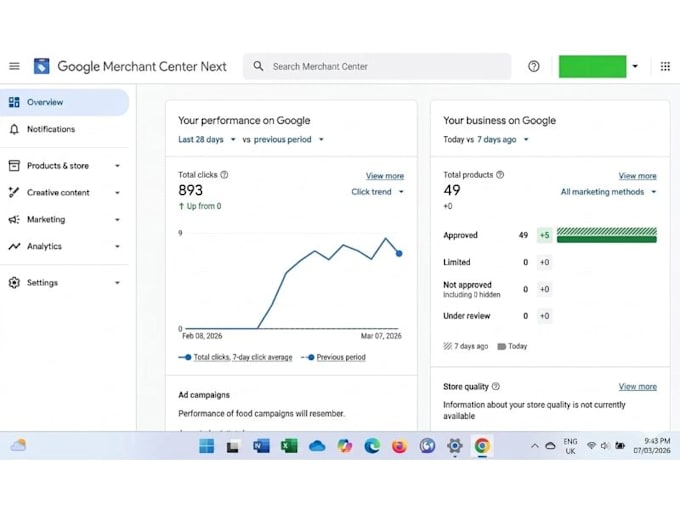View more for Total clicks
680x510 pixels.
[385, 176]
